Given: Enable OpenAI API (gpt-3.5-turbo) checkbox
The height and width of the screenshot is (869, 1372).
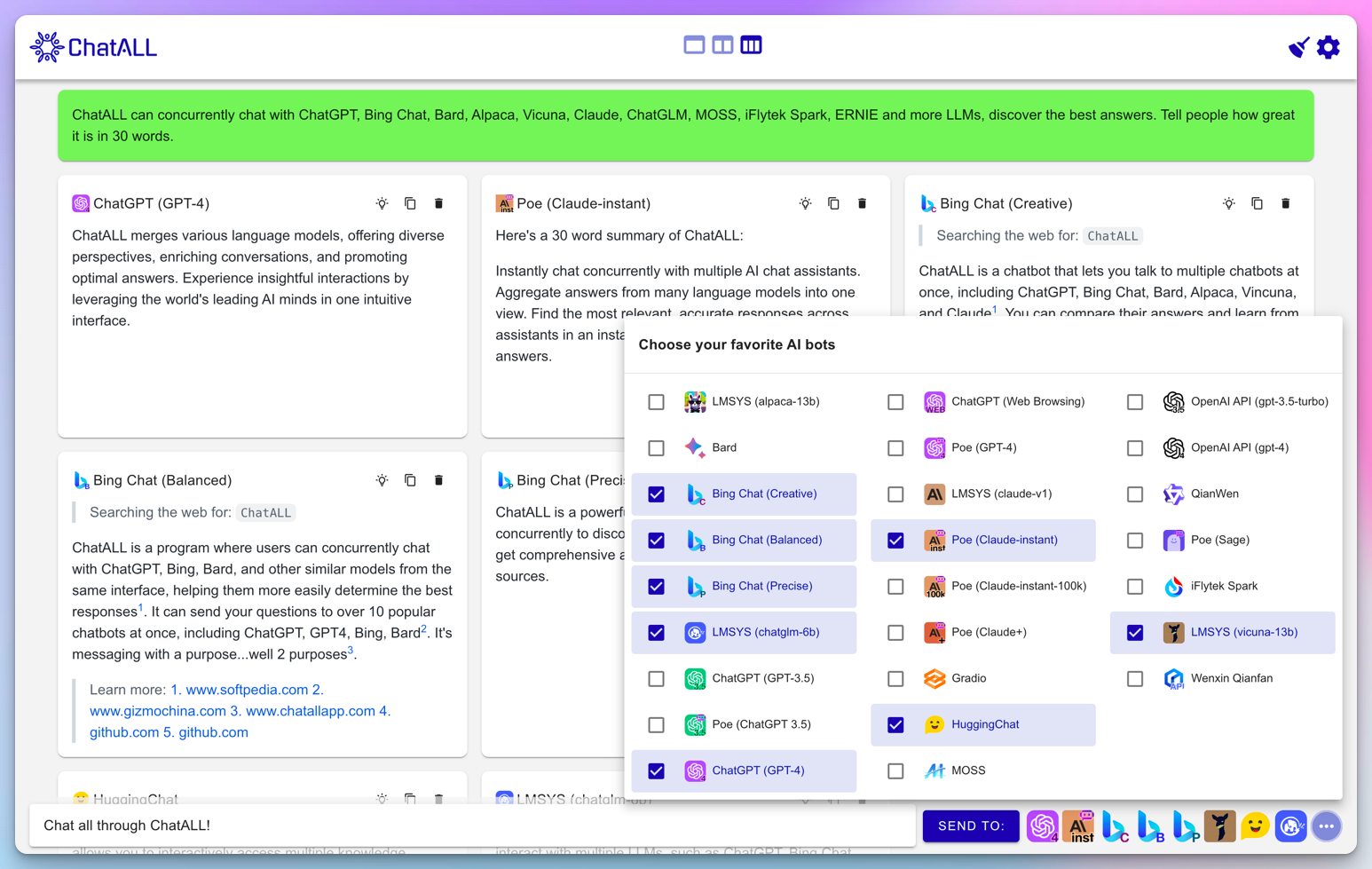Looking at the screenshot, I should click(1135, 402).
